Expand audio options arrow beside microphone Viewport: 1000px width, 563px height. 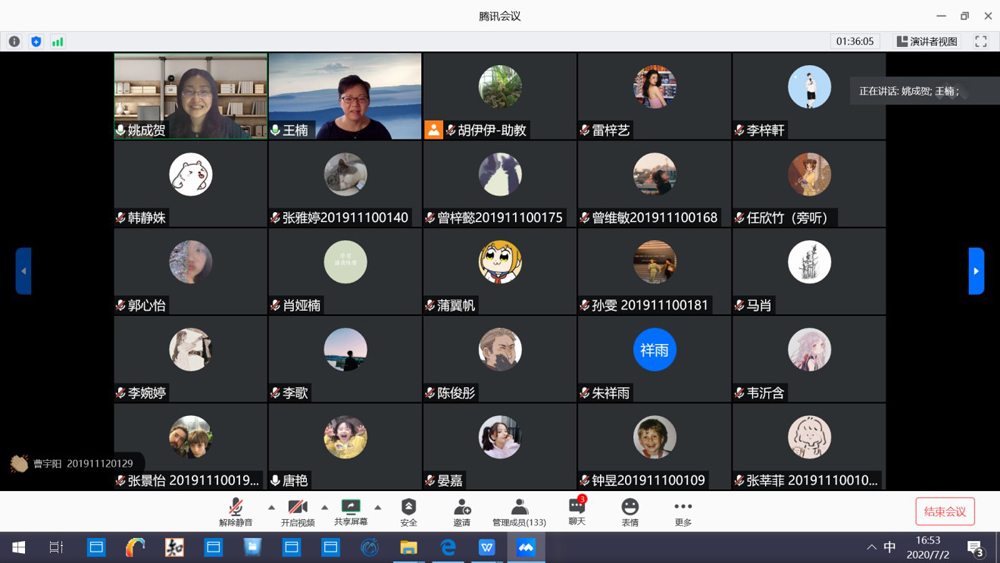pyautogui.click(x=271, y=507)
